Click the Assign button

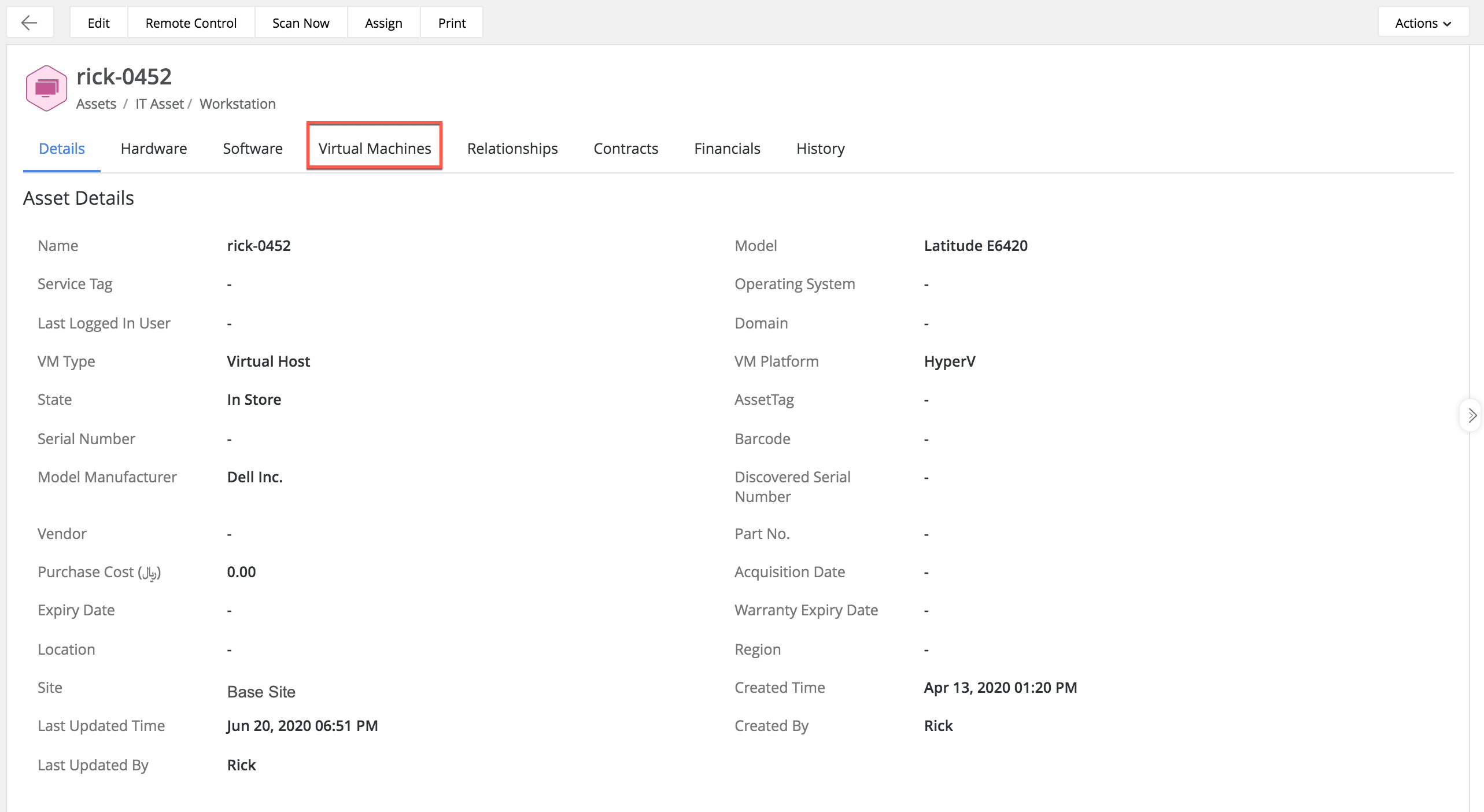coord(383,23)
